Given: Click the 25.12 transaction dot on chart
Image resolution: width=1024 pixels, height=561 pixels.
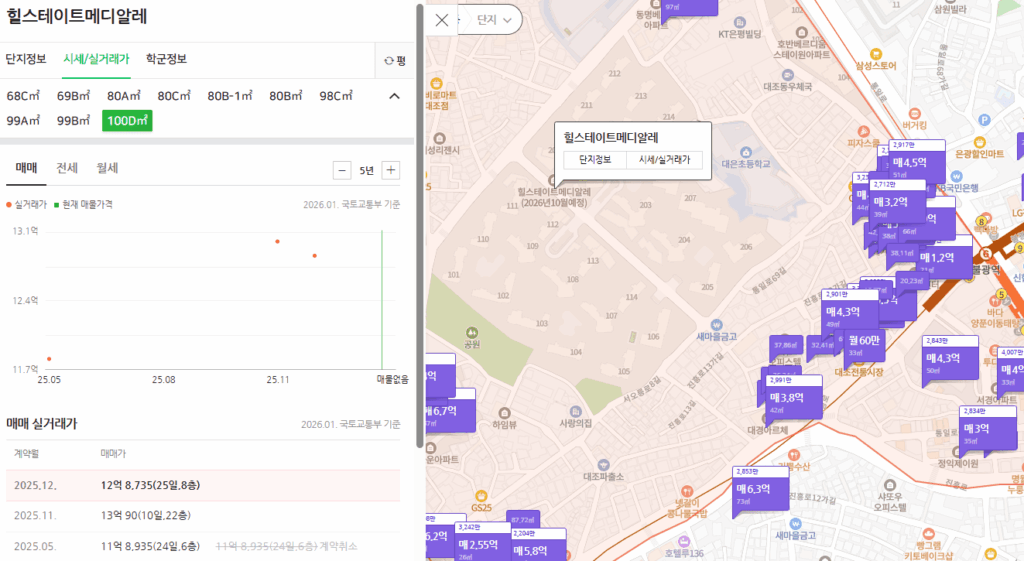Looking at the screenshot, I should tap(315, 255).
